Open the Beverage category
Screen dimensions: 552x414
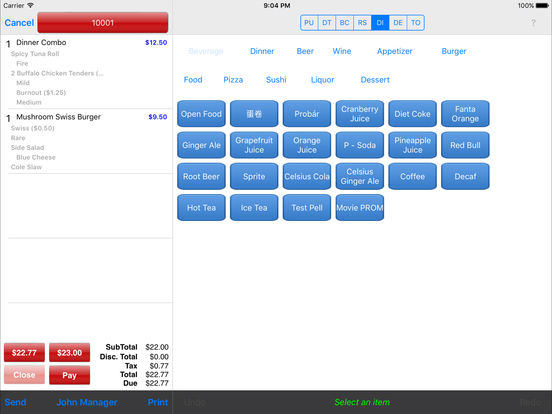click(x=206, y=51)
